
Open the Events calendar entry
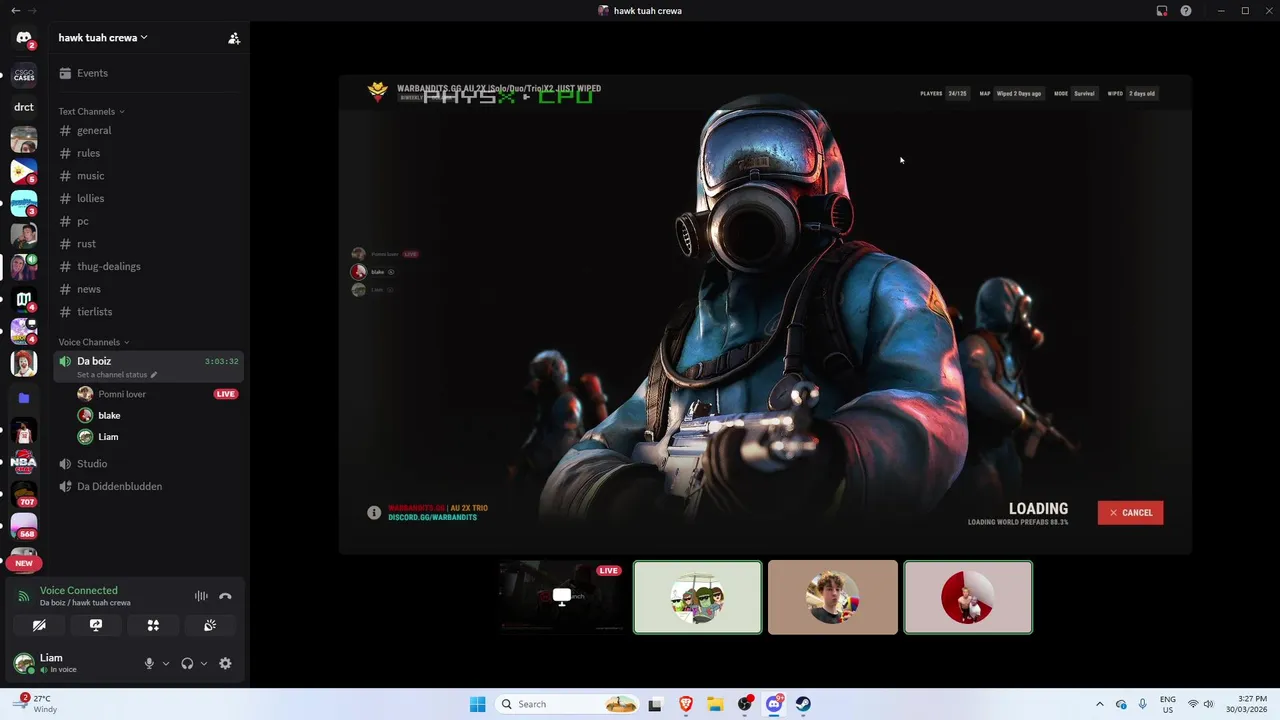pos(148,73)
